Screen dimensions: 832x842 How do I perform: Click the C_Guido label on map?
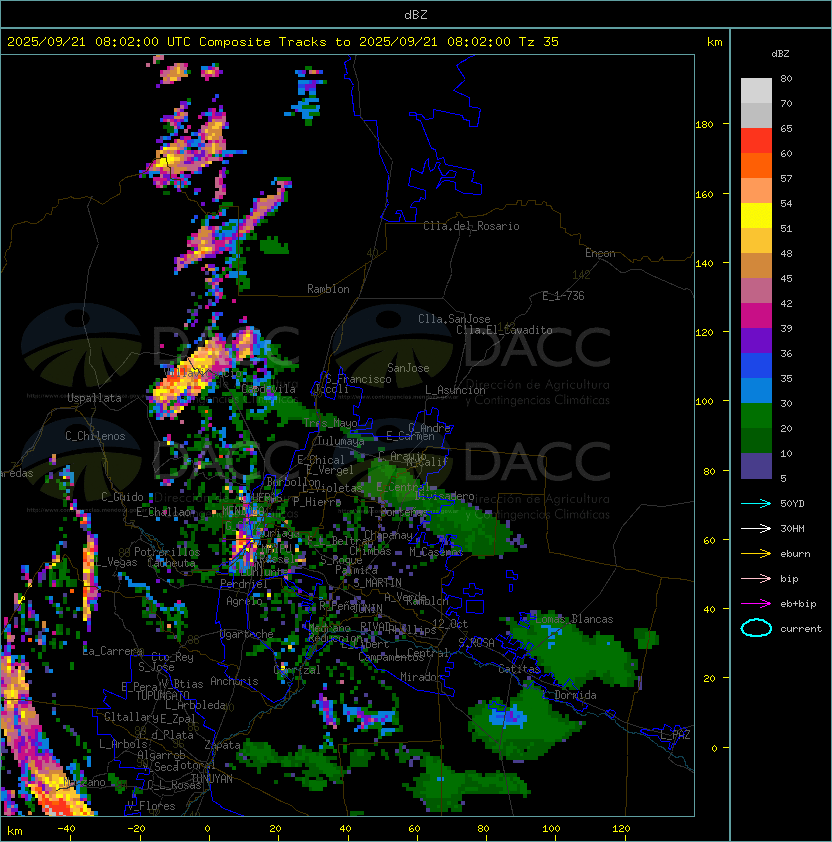click(x=122, y=497)
